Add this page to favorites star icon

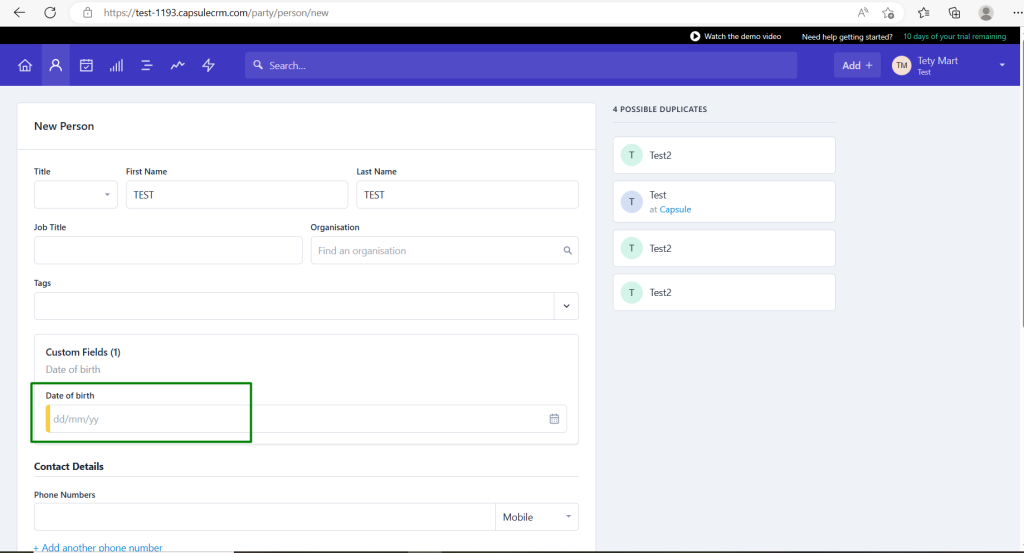tap(888, 12)
